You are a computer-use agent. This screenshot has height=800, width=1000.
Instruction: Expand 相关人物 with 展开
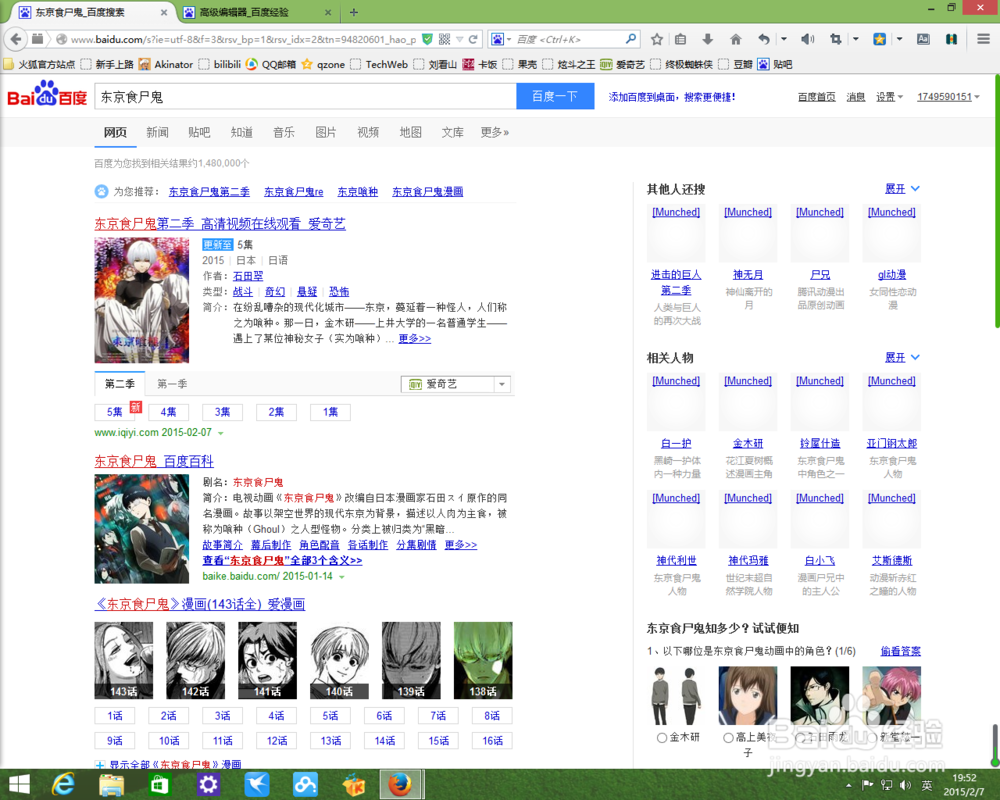(902, 357)
